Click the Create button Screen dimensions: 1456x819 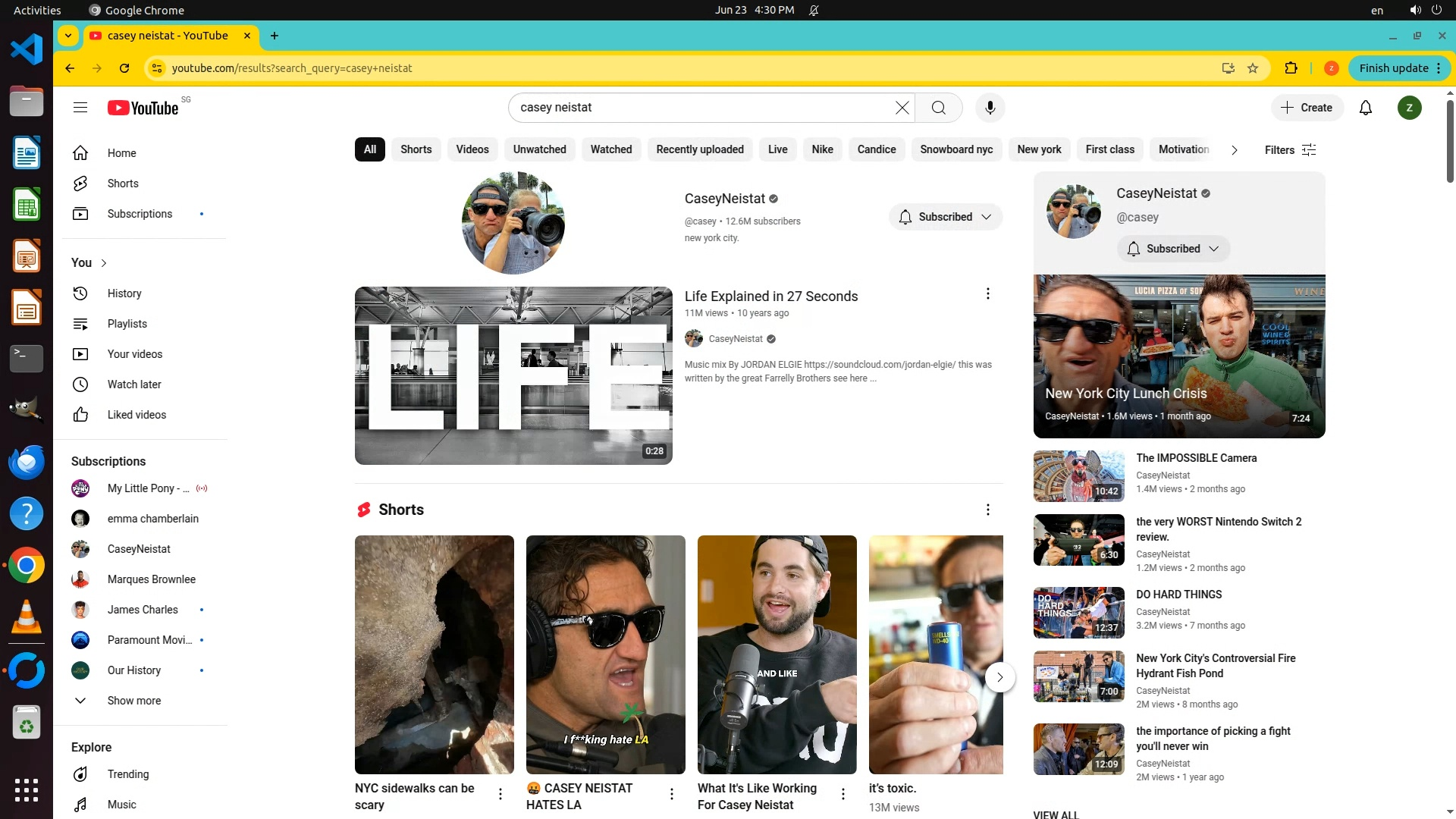click(1307, 108)
